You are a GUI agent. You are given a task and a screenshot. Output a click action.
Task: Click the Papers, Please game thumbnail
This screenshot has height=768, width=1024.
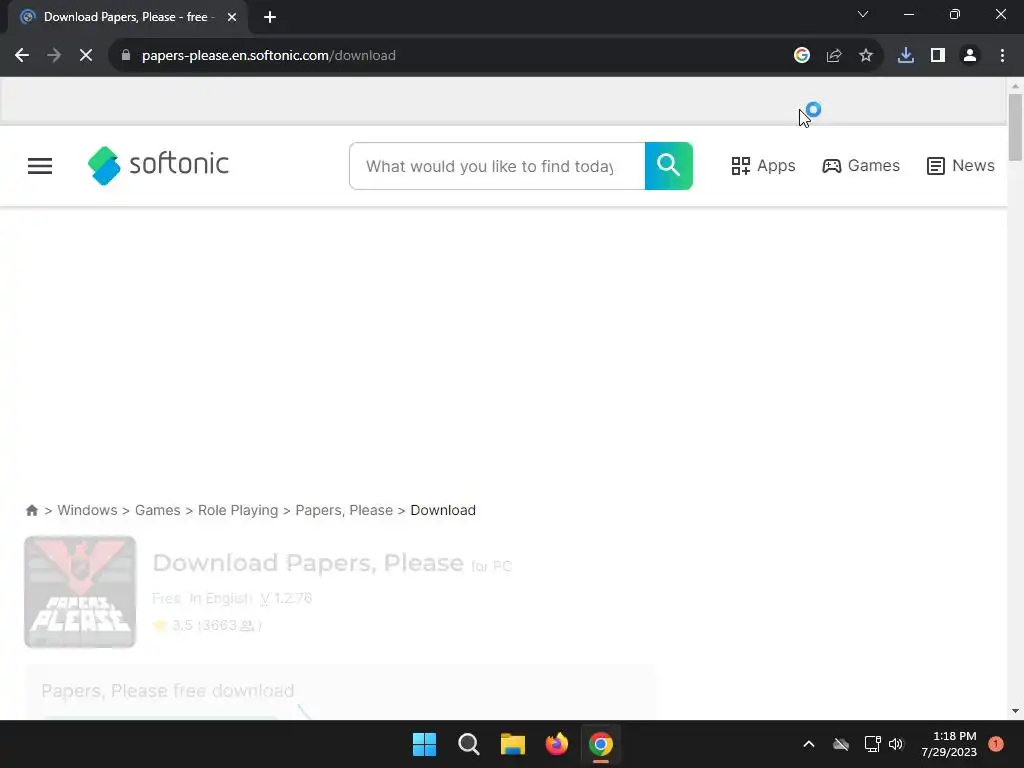pyautogui.click(x=80, y=592)
